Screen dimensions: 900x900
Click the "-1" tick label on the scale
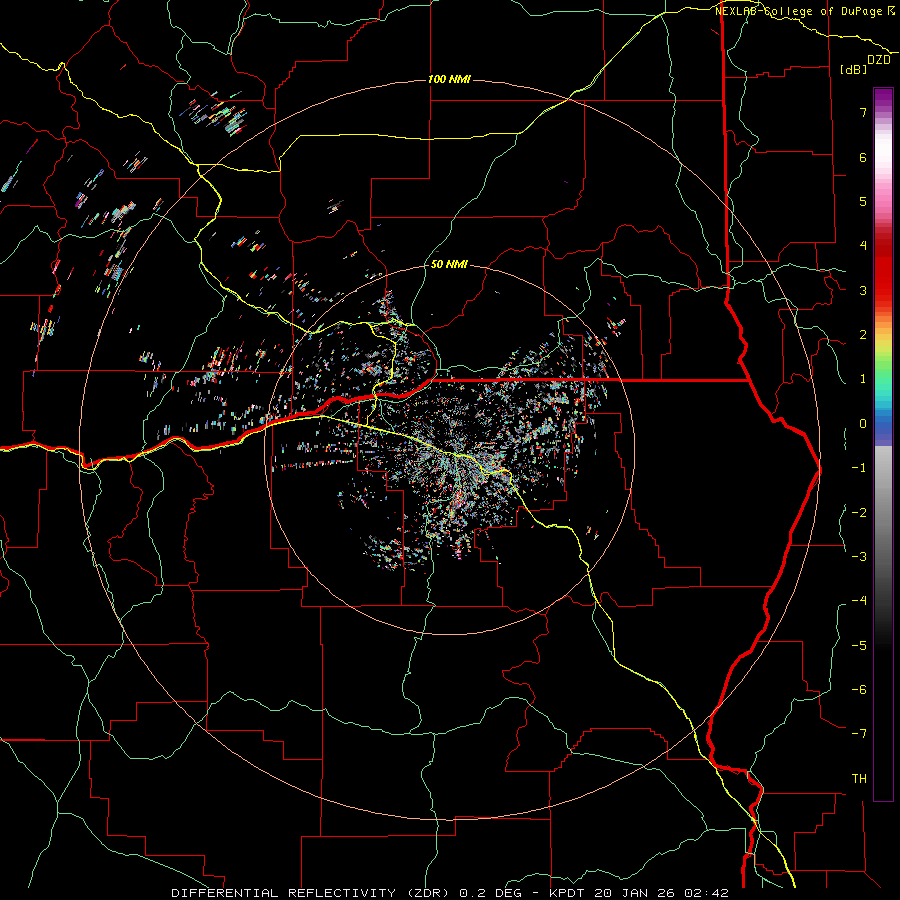pos(859,468)
